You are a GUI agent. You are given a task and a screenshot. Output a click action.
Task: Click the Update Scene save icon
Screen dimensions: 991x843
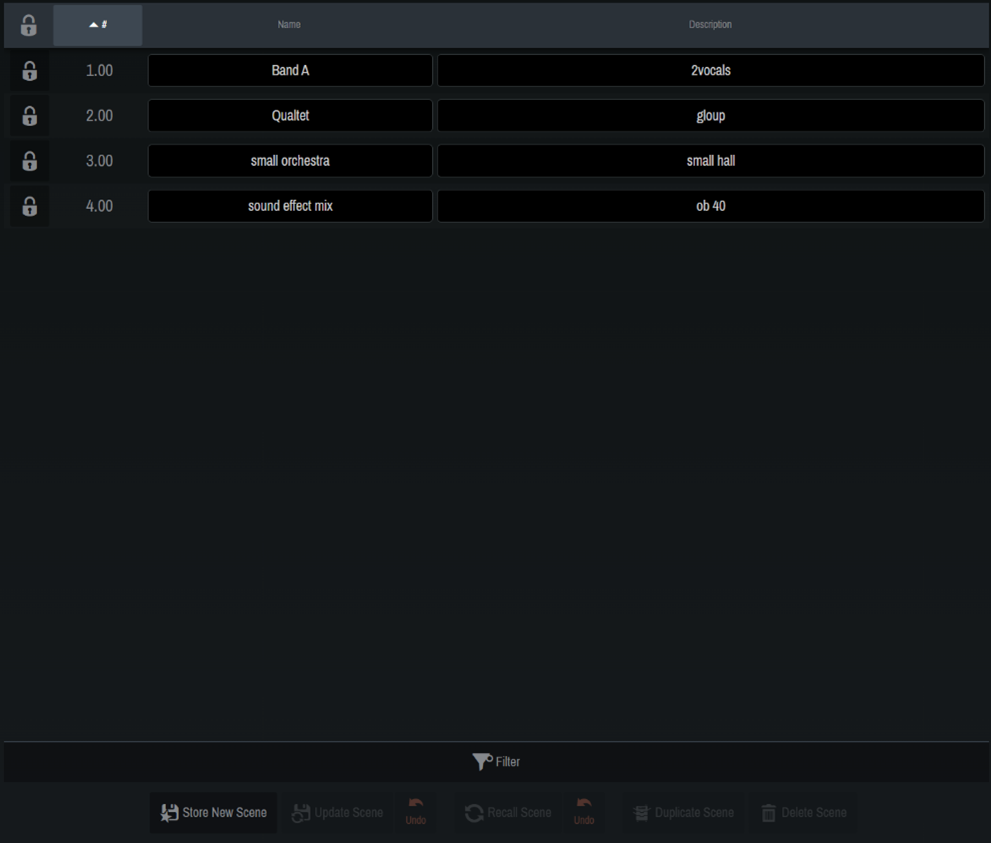coord(300,812)
